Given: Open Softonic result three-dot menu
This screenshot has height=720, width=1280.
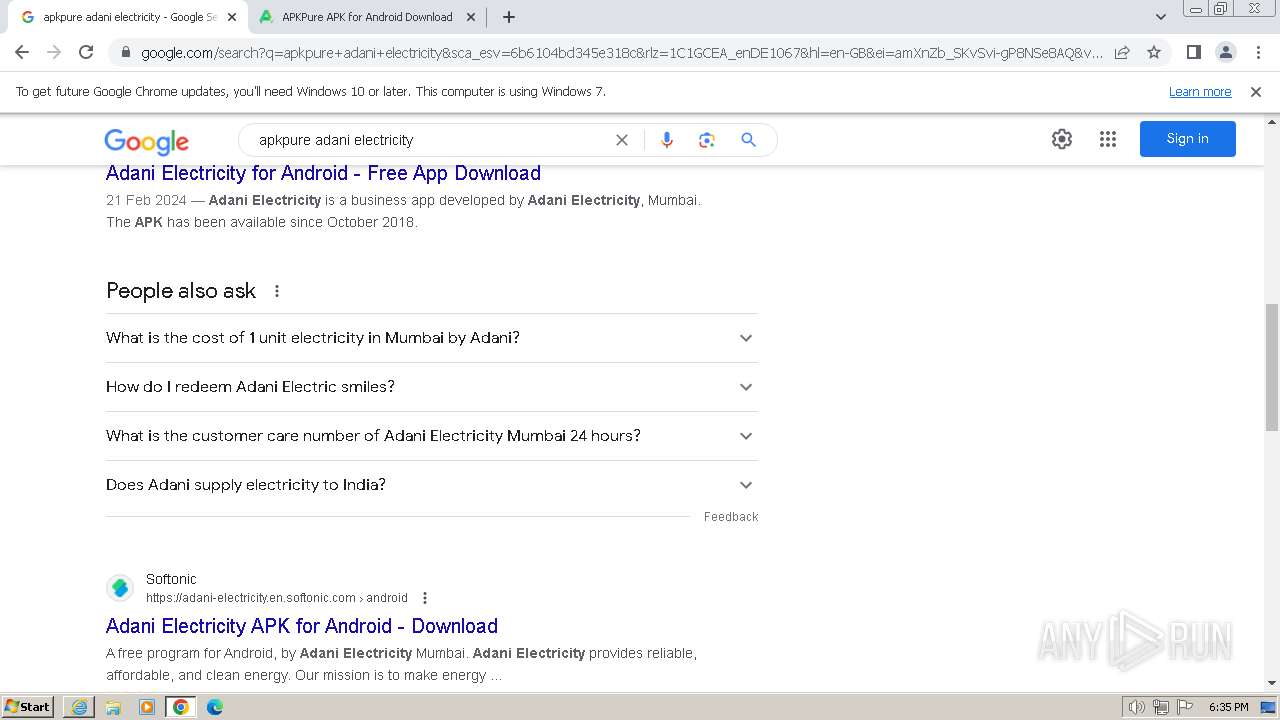Looking at the screenshot, I should click(x=425, y=598).
